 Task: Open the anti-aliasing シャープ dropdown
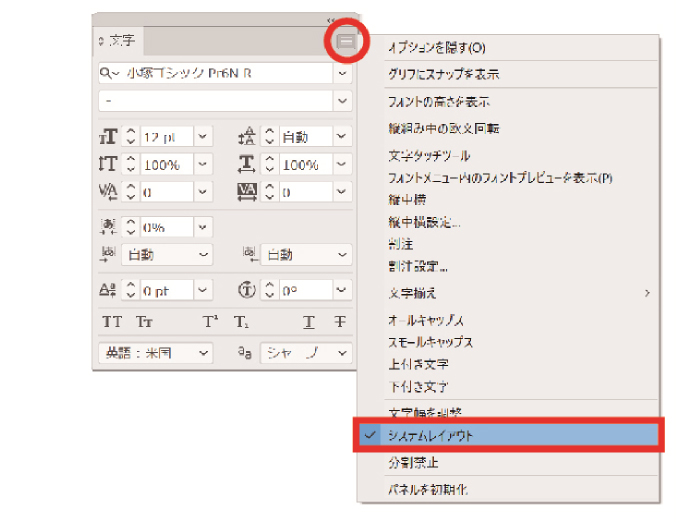(306, 353)
